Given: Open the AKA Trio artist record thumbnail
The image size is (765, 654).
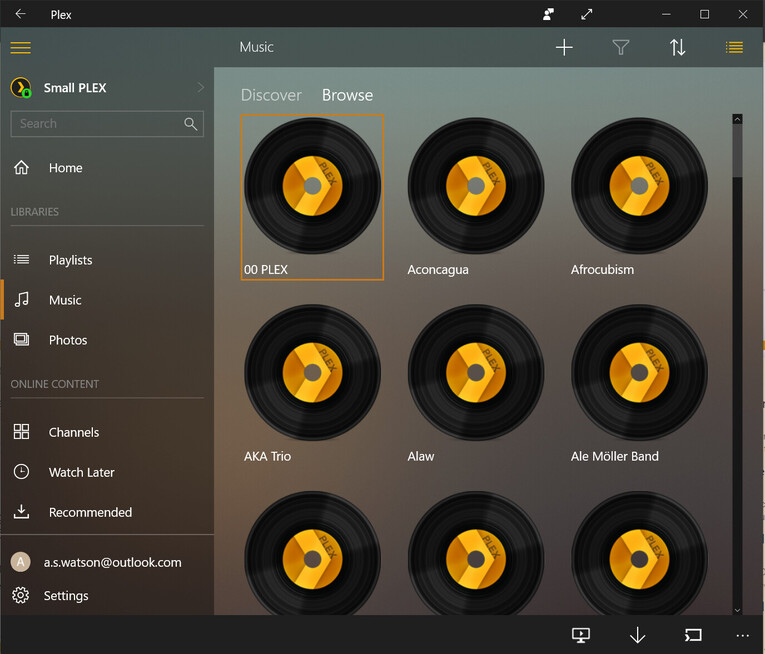Looking at the screenshot, I should 312,372.
